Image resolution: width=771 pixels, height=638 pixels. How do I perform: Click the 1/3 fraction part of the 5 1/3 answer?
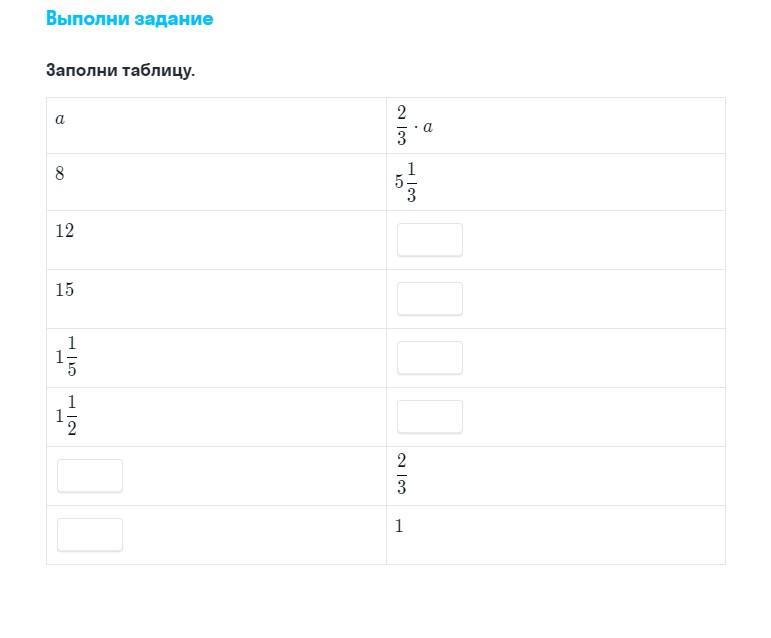coord(412,182)
